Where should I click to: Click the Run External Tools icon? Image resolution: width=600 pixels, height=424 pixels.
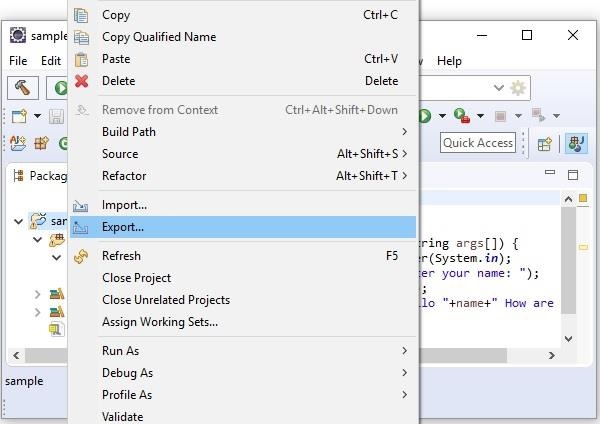coord(460,116)
